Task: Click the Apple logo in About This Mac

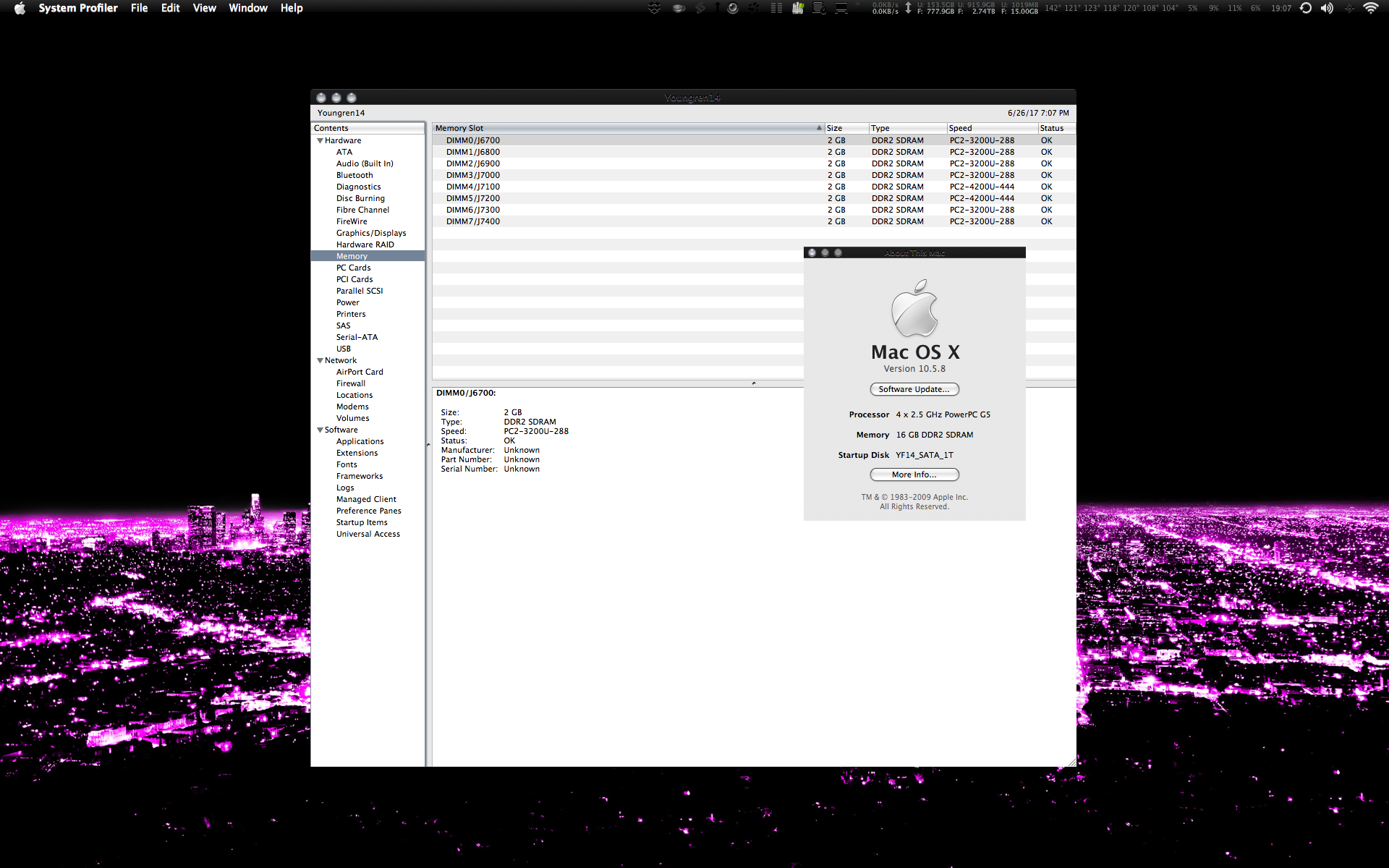Action: pos(914,310)
